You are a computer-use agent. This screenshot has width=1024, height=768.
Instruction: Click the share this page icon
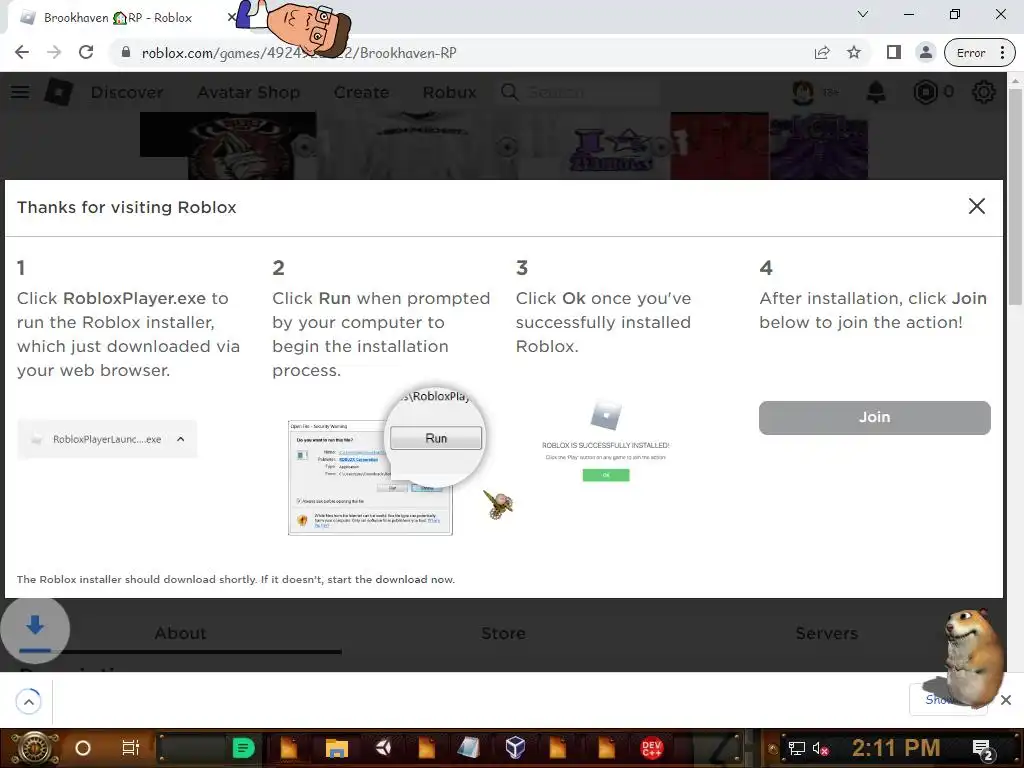pos(822,53)
